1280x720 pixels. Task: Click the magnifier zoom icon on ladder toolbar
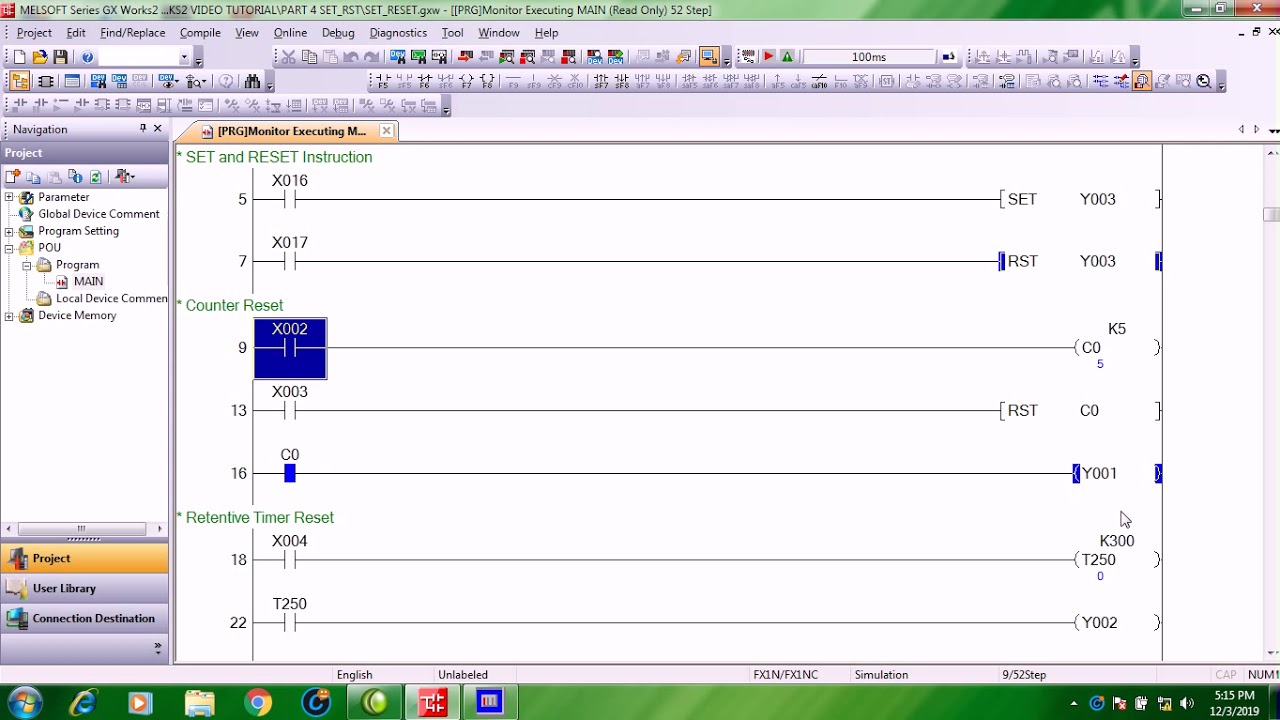(1204, 81)
